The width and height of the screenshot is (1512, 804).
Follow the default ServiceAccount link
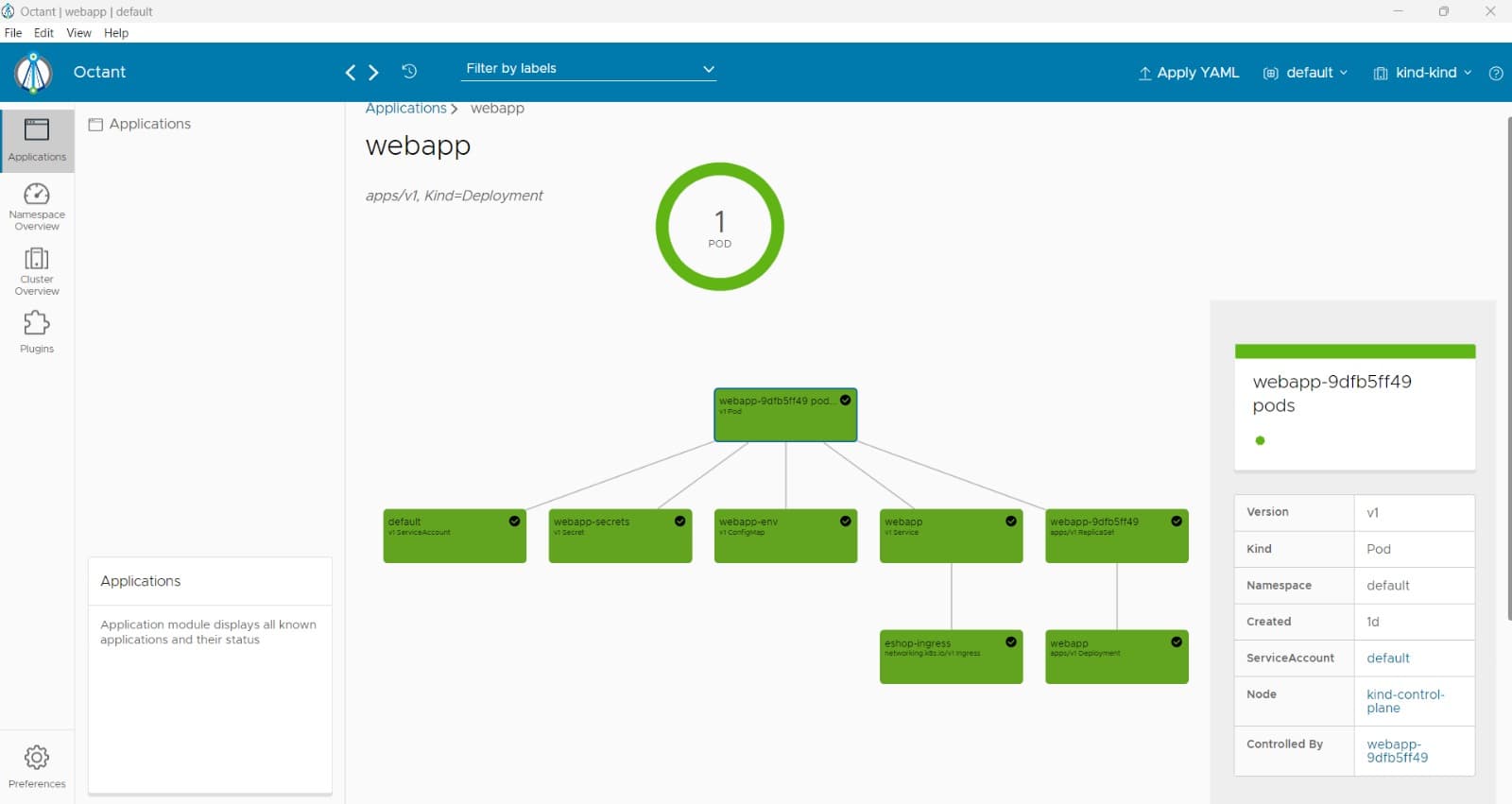1388,658
